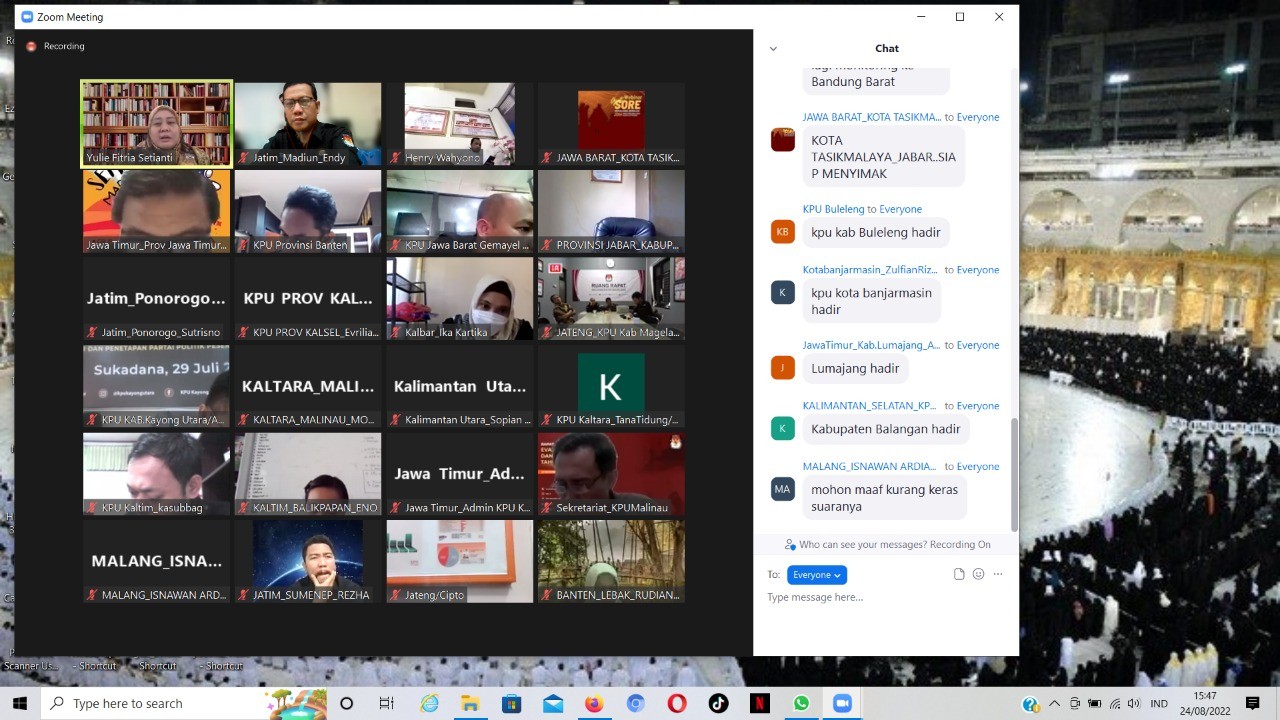Open Windows Task View
Screen dimensions: 1280x720
click(387, 703)
